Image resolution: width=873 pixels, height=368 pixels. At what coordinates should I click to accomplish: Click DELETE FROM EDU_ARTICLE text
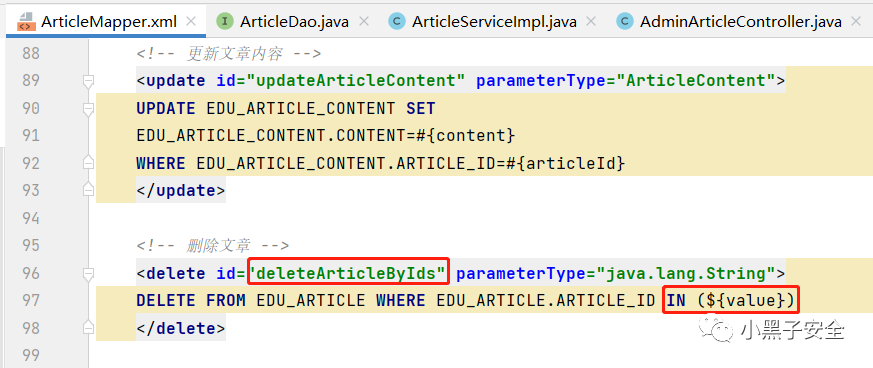tap(251, 300)
